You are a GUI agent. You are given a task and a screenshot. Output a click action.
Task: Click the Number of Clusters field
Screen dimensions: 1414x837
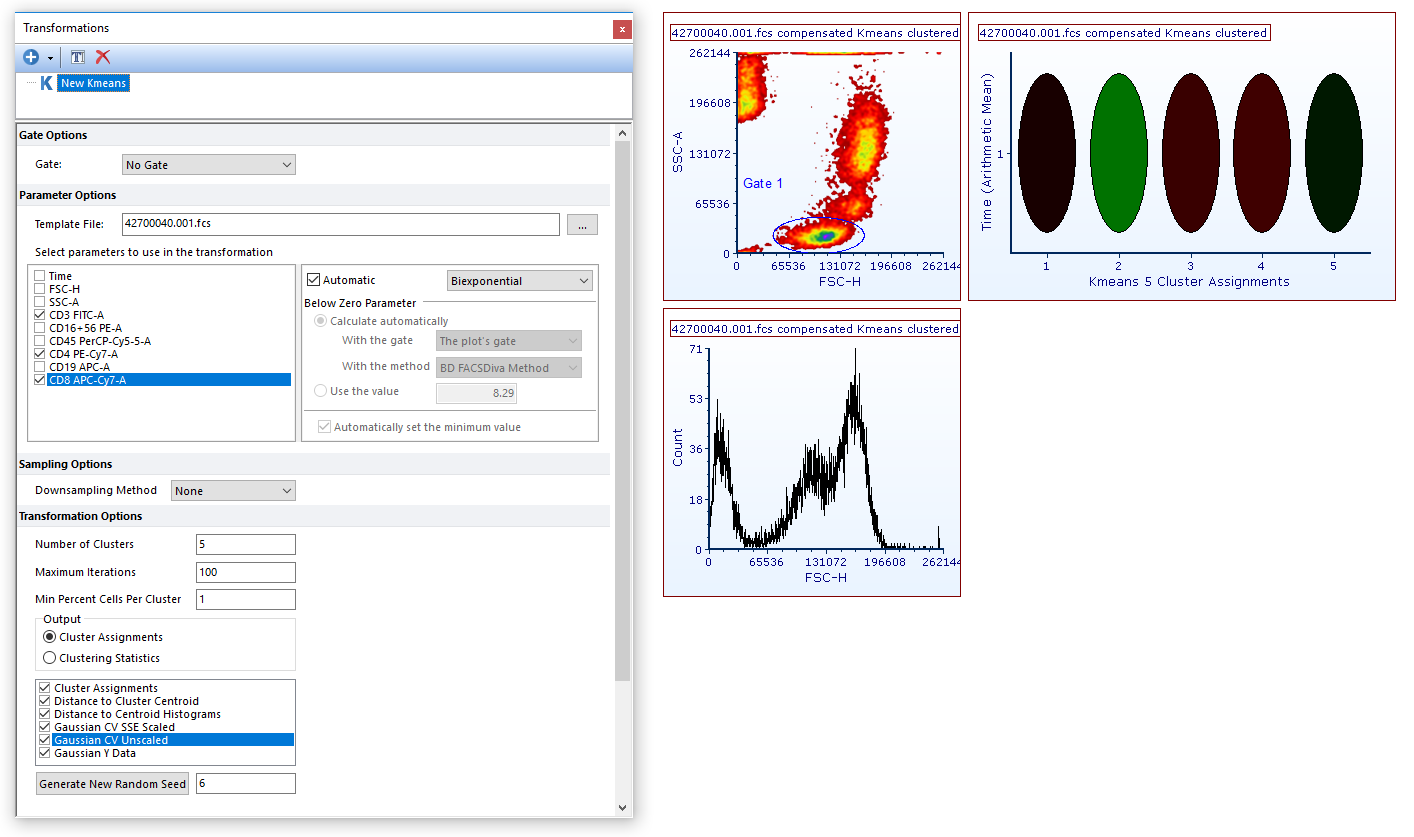tap(246, 545)
